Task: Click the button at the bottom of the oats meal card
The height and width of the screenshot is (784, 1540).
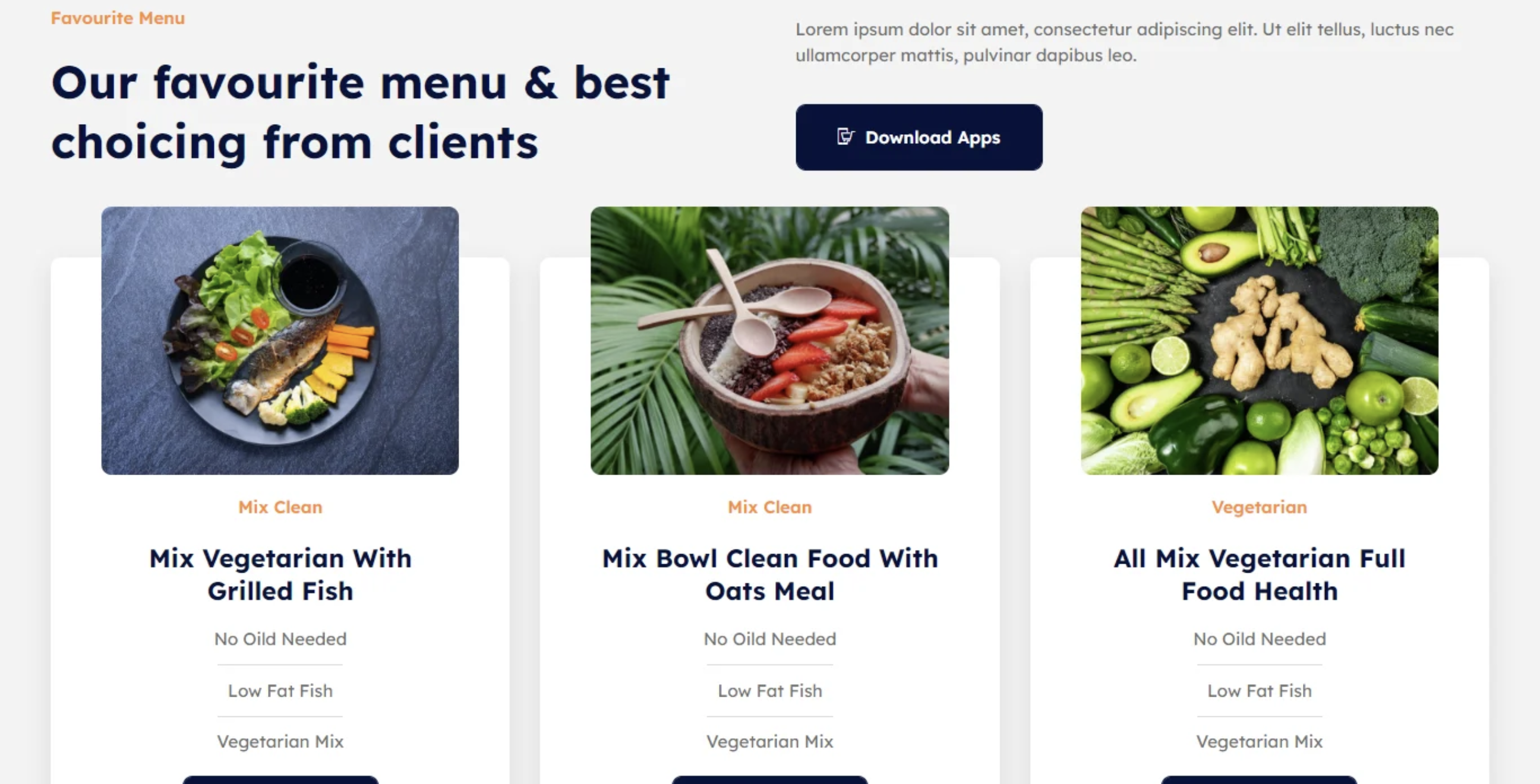Action: tap(770, 780)
